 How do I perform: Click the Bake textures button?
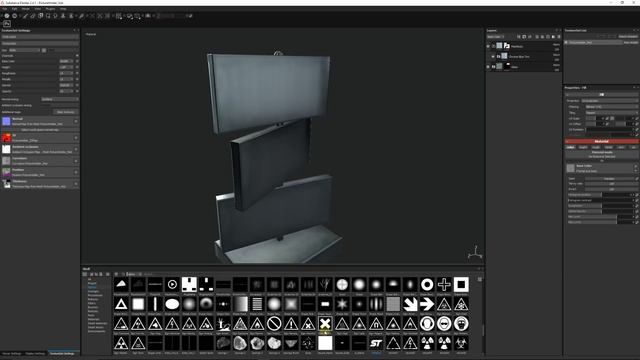pyautogui.click(x=66, y=112)
